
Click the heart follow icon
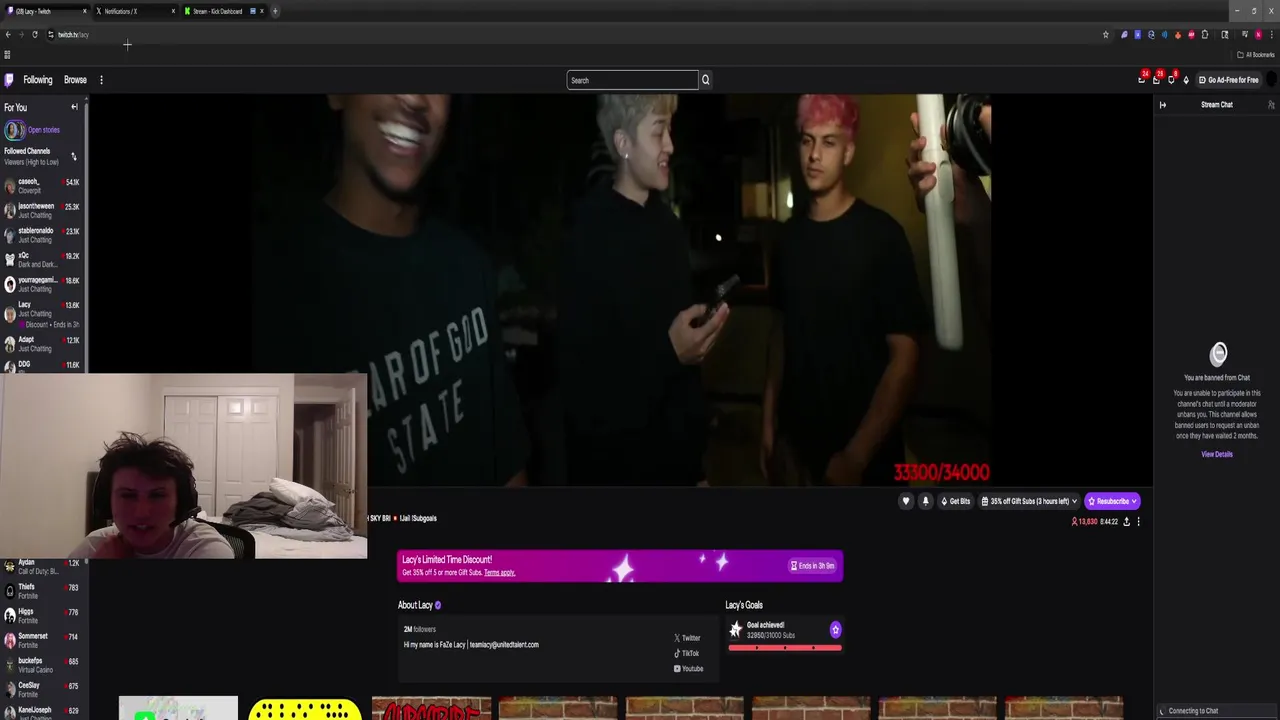(906, 501)
